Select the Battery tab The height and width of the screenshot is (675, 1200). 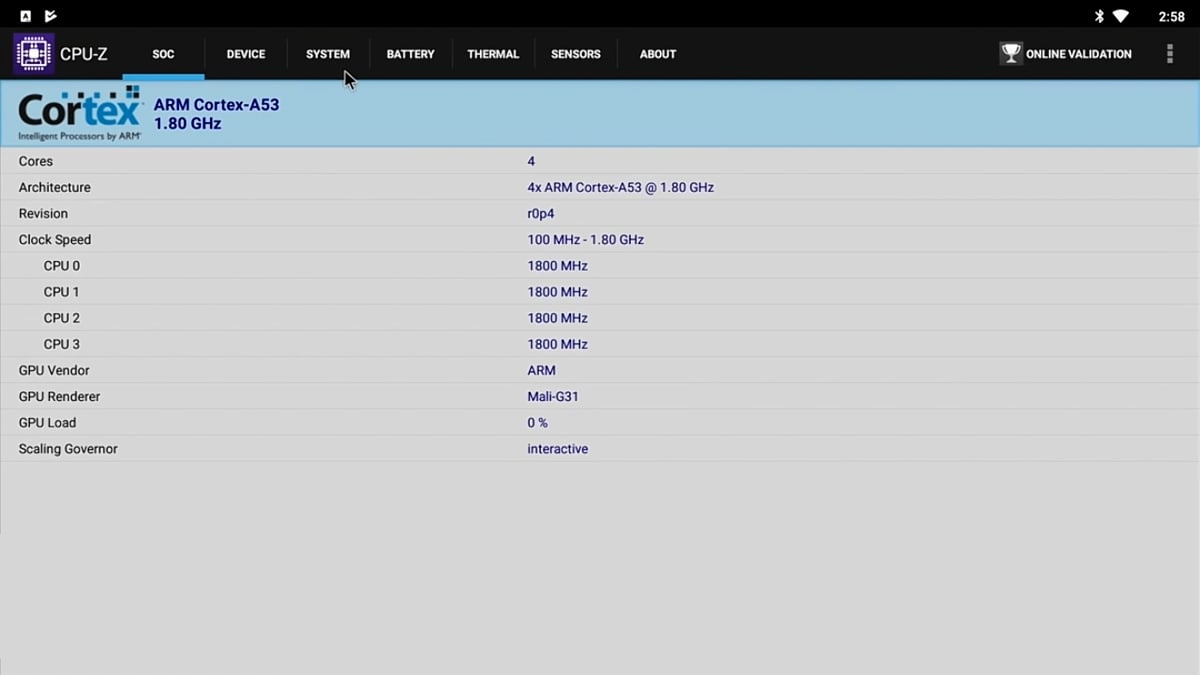coord(410,54)
